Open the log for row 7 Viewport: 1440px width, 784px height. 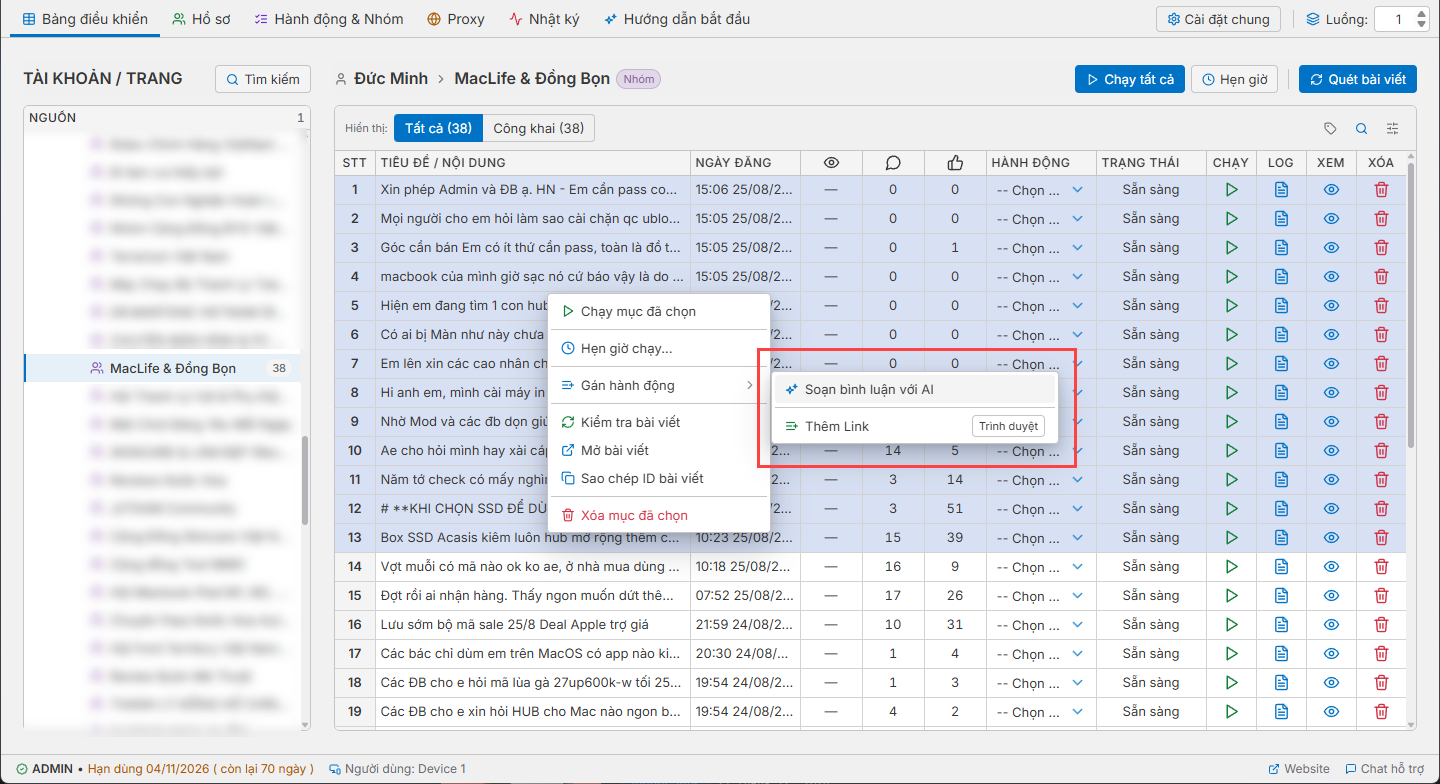coord(1281,364)
